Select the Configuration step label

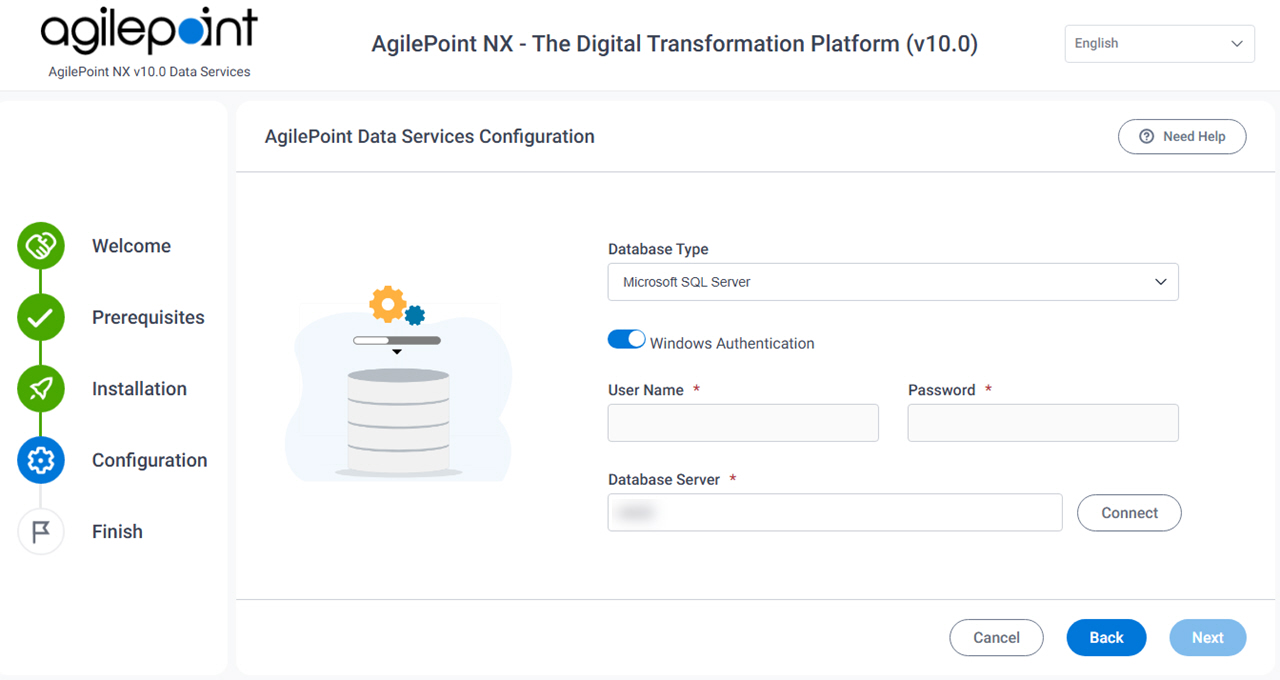pyautogui.click(x=150, y=460)
